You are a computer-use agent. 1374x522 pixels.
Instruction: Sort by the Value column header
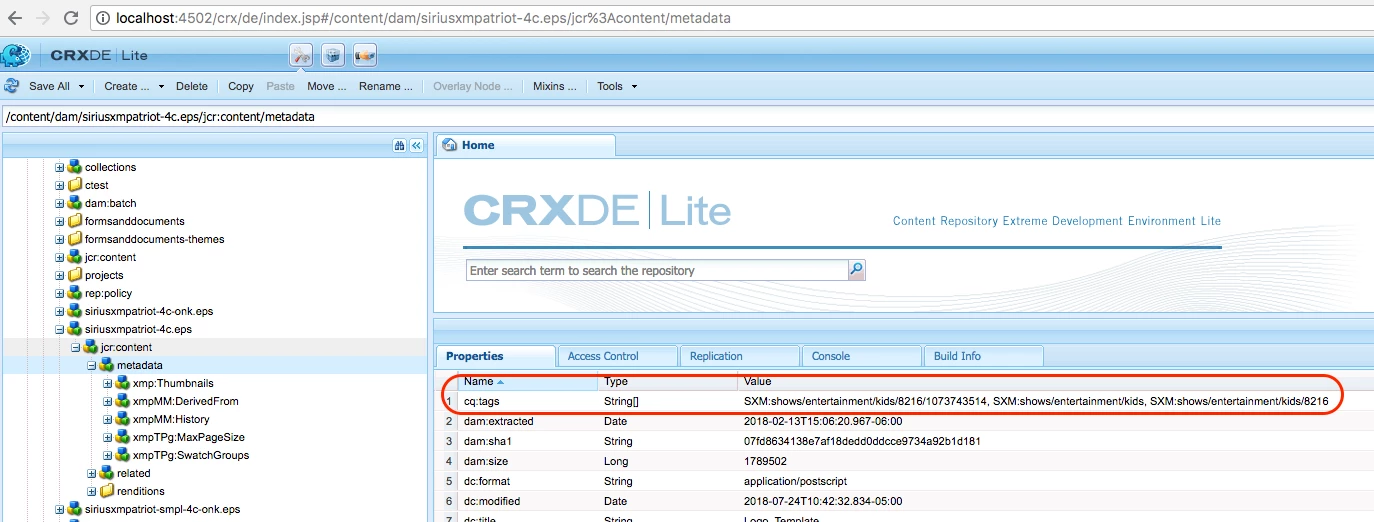click(1055, 381)
